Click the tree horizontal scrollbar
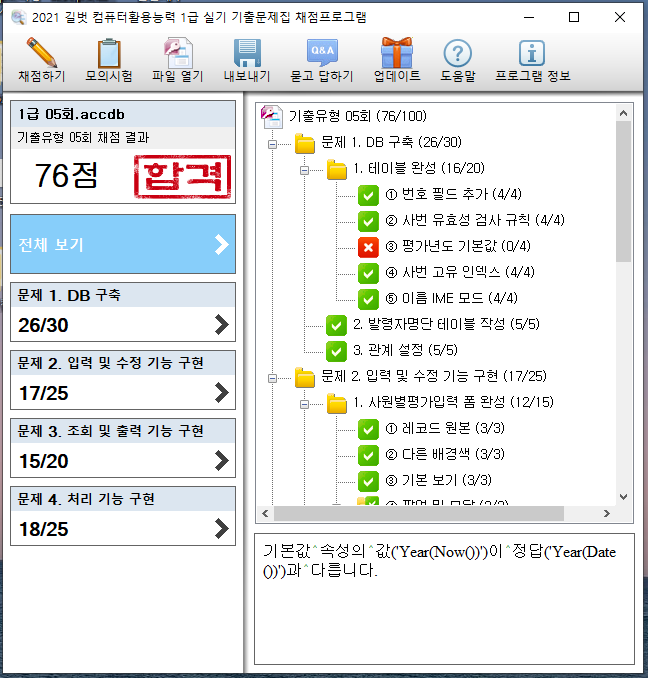Viewport: 648px width, 678px height. tap(440, 514)
